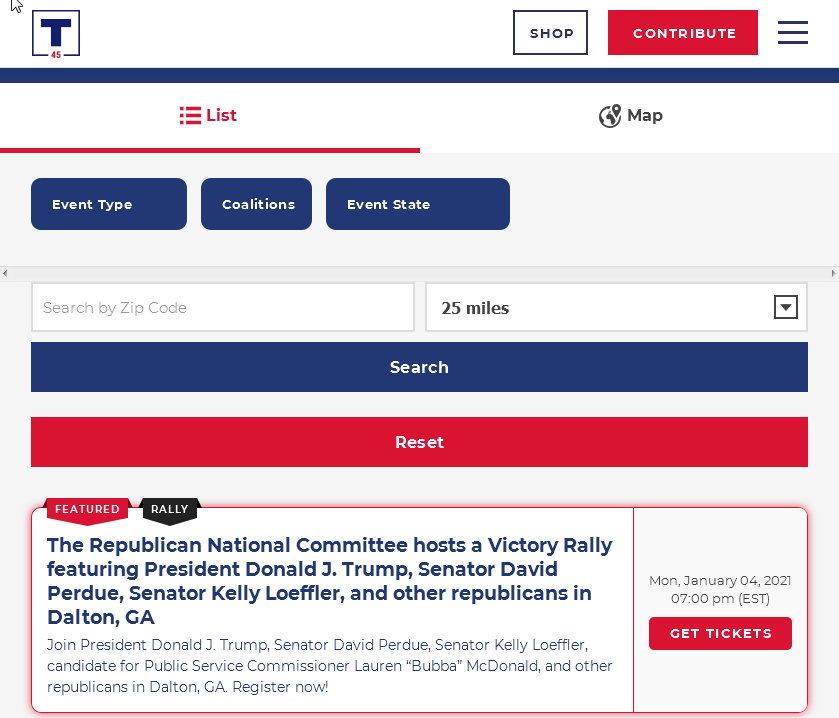Click the blue Search button
Image resolution: width=839 pixels, height=718 pixels.
pyautogui.click(x=419, y=367)
